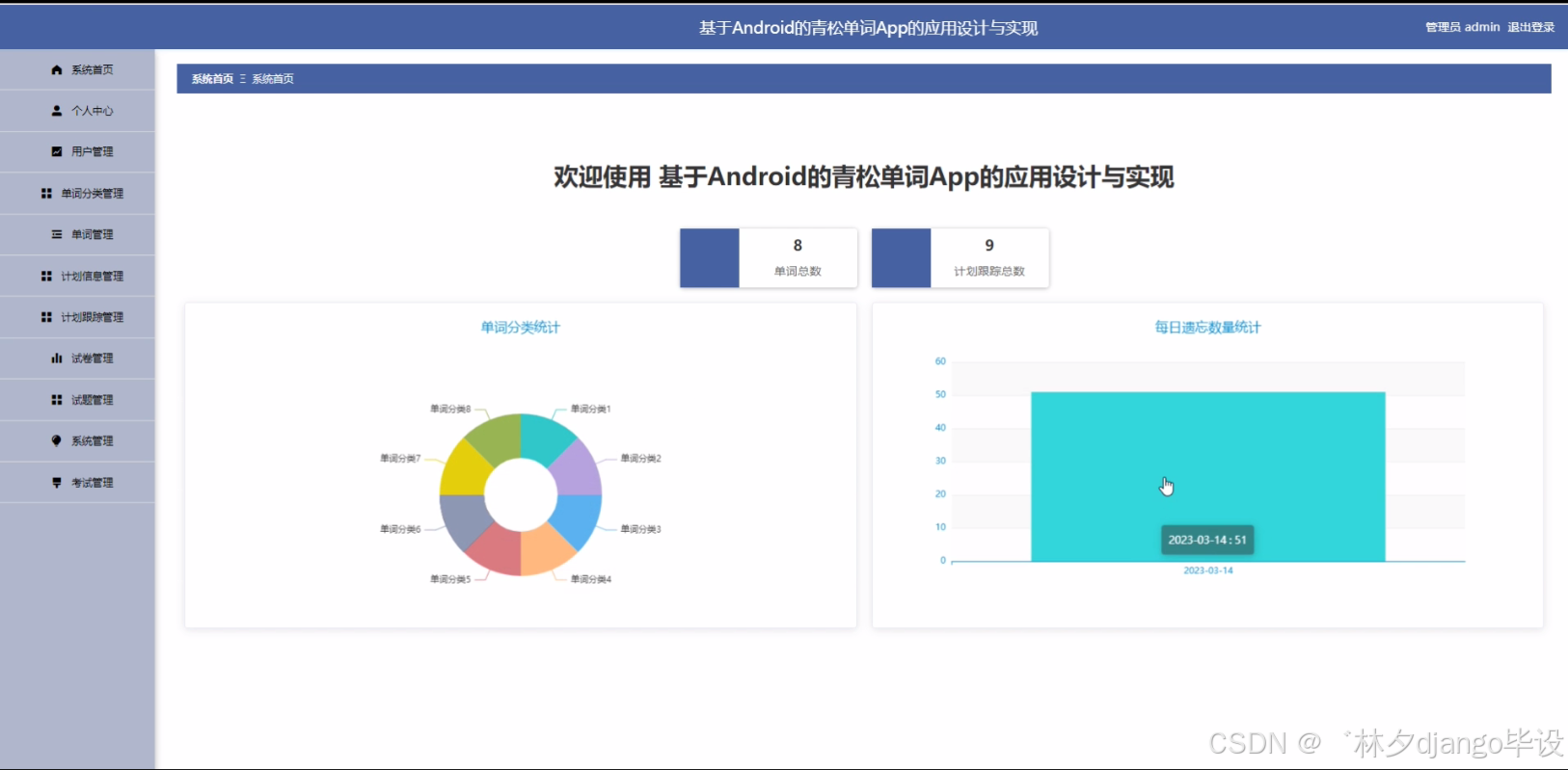Click the bar chart icon beside 试卷管理
This screenshot has width=1568, height=770.
point(57,358)
